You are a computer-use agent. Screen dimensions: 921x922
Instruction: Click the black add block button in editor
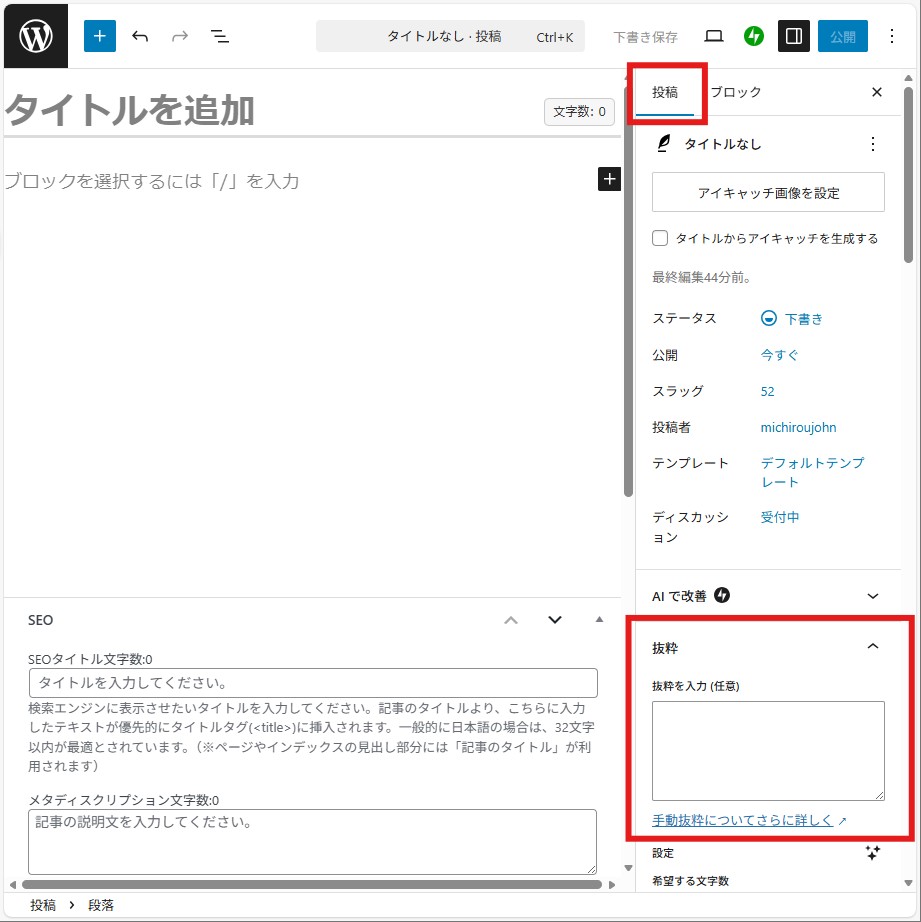pos(609,179)
